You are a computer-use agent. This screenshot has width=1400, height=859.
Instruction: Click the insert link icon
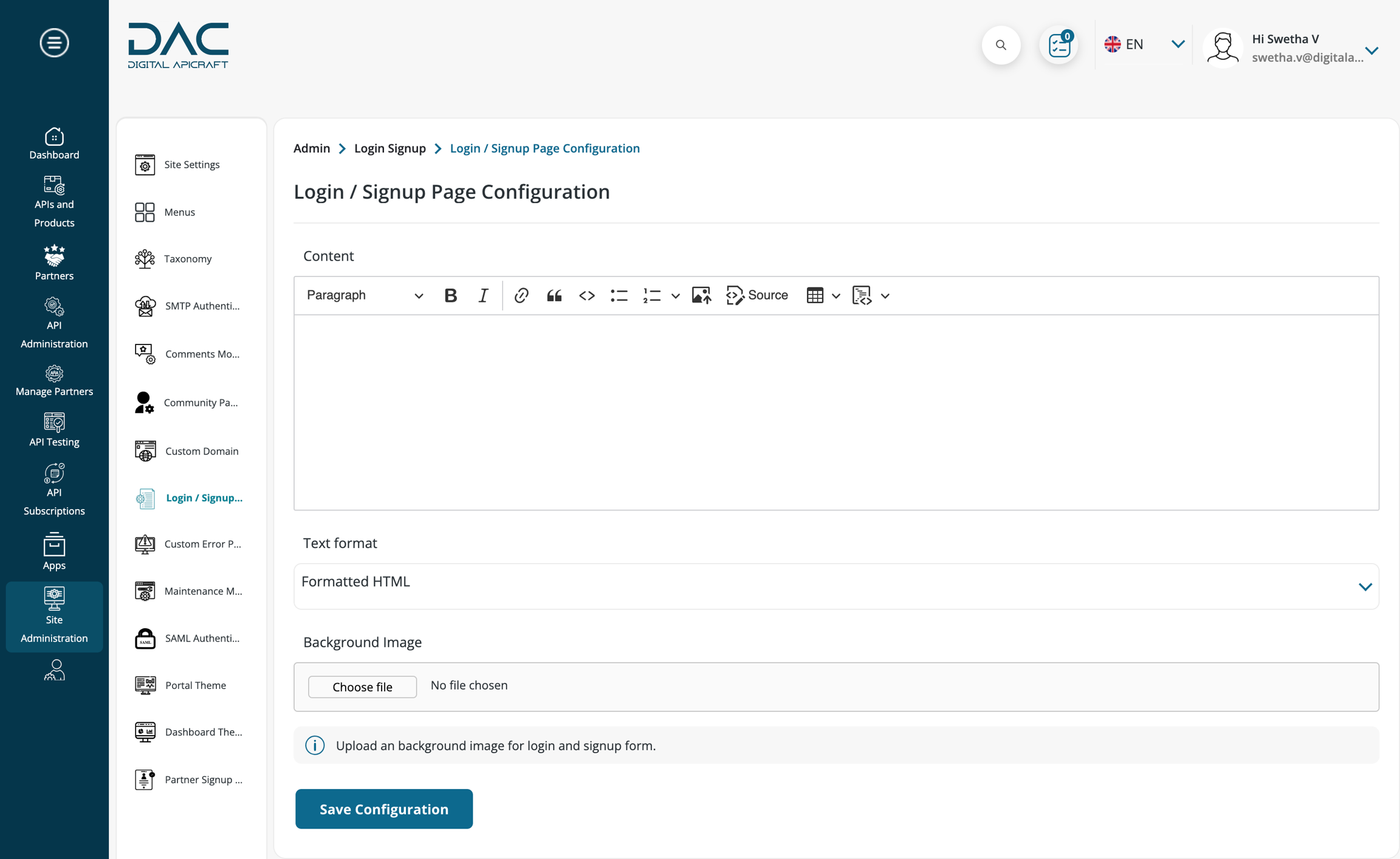click(x=521, y=295)
